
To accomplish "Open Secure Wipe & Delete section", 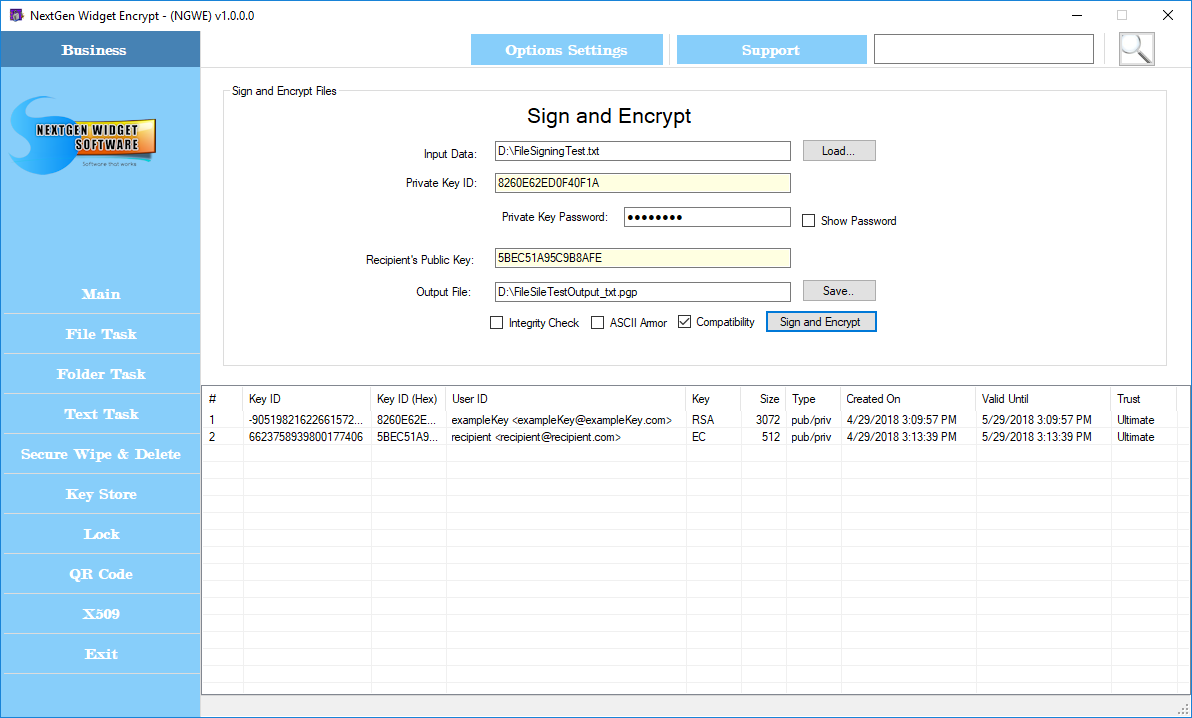I will point(101,454).
